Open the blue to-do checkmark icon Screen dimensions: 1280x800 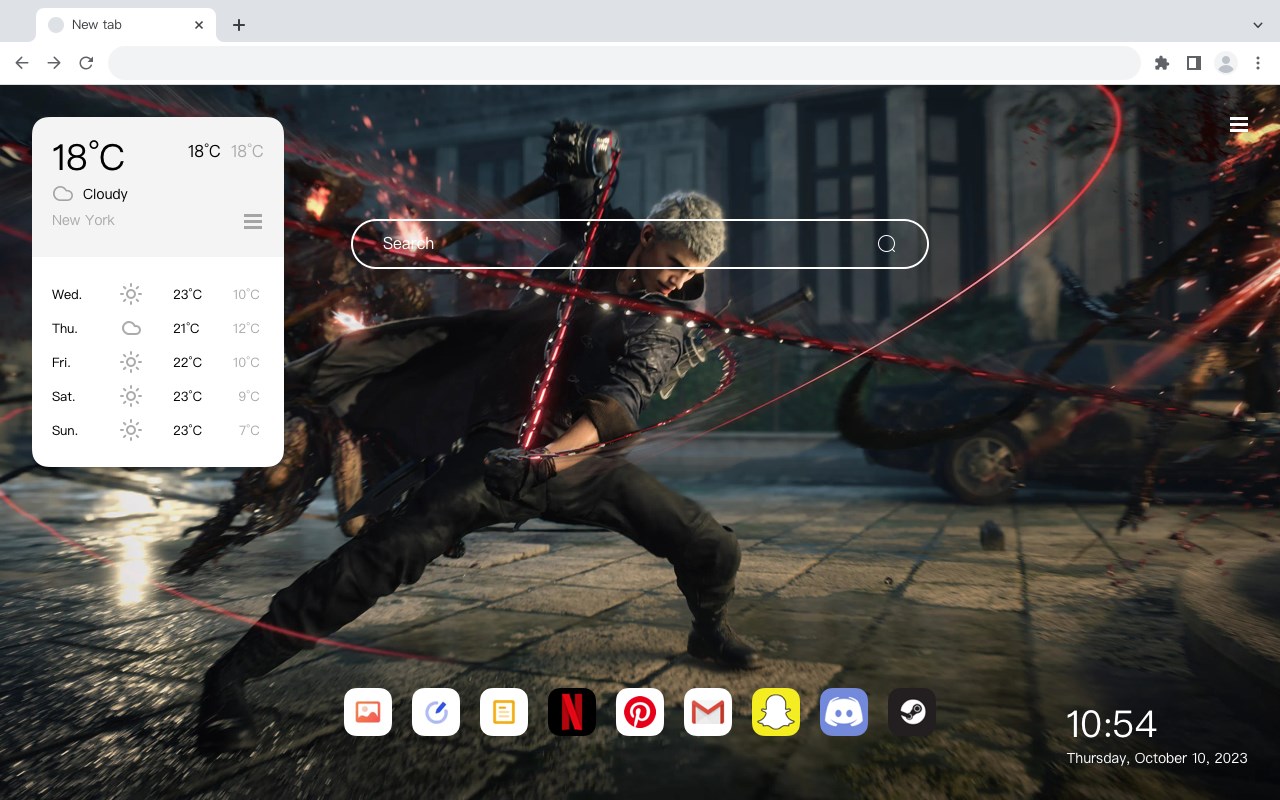(436, 712)
